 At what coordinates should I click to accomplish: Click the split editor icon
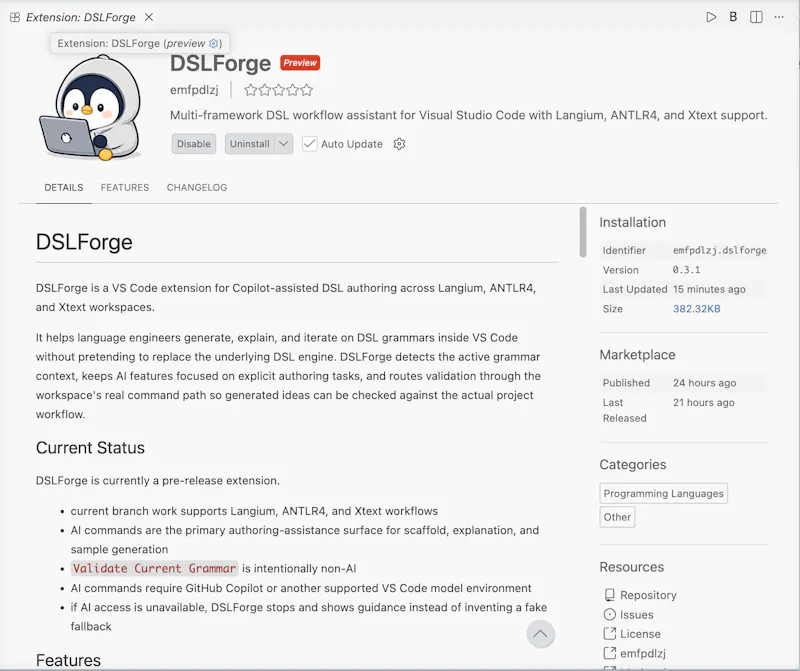tap(756, 17)
